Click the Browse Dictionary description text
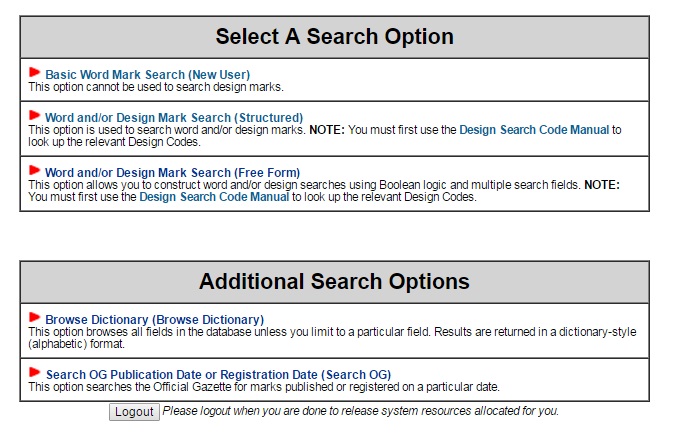The height and width of the screenshot is (433, 677). pyautogui.click(x=332, y=338)
